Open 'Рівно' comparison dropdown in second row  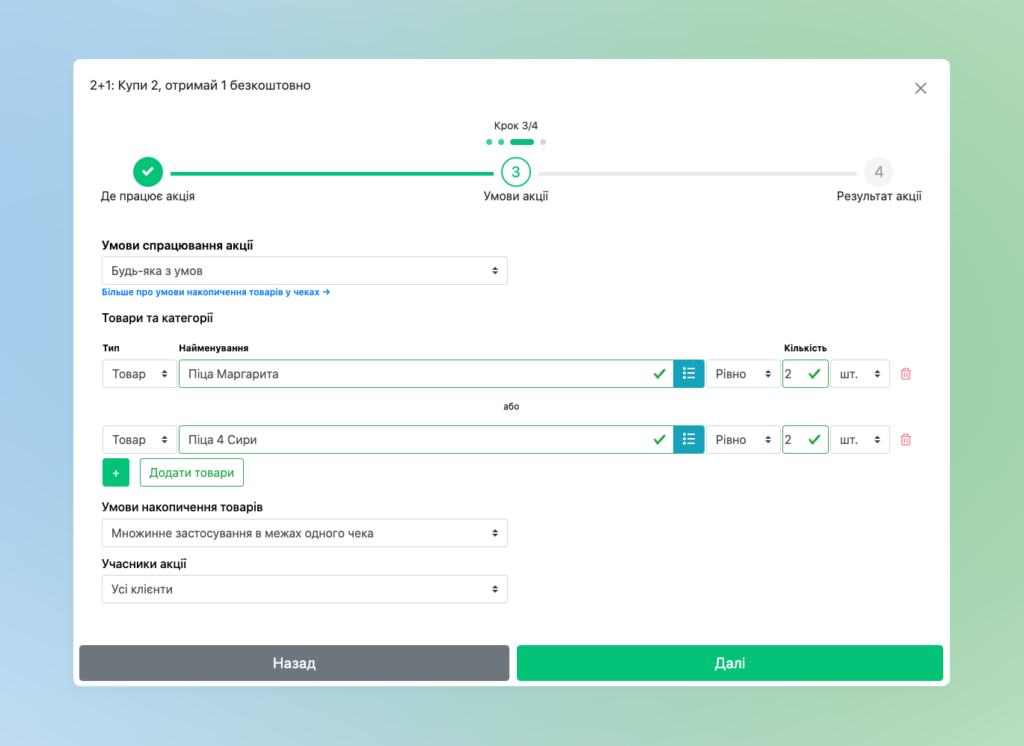743,440
